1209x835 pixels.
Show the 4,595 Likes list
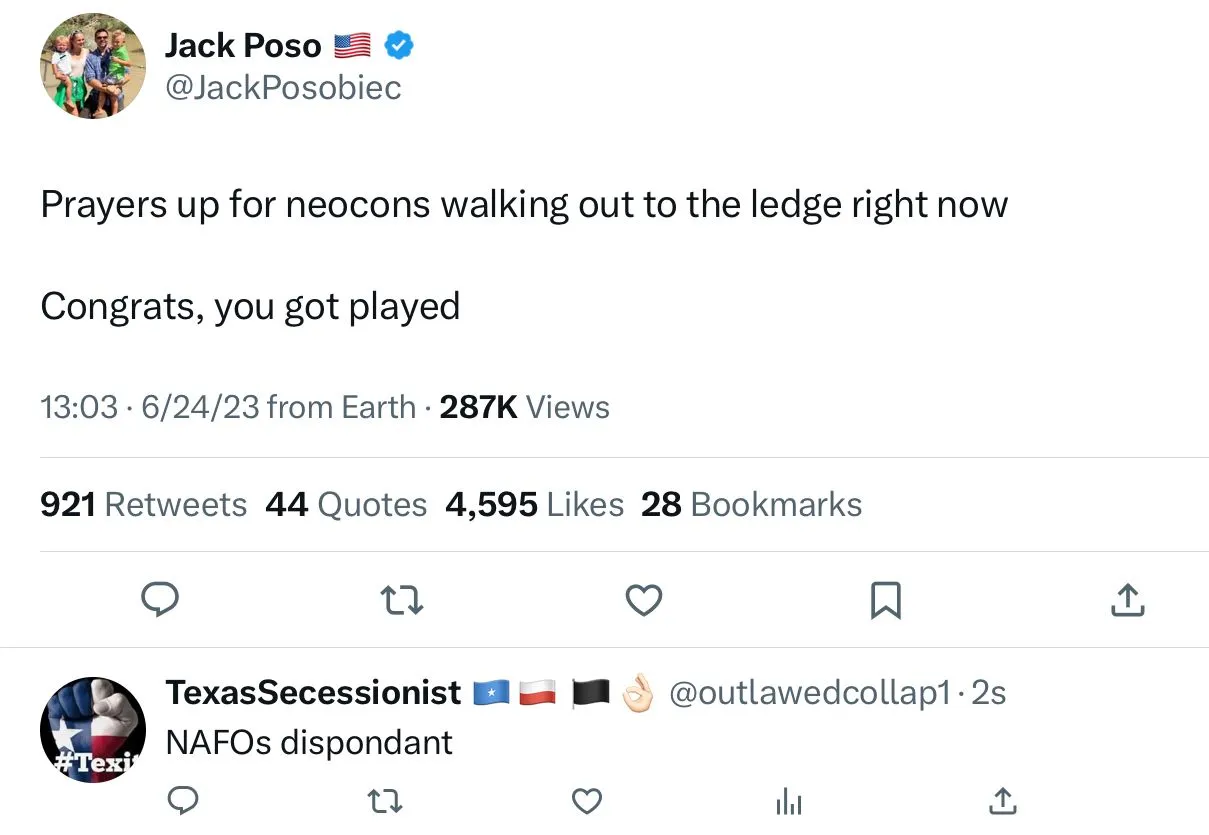pos(534,505)
